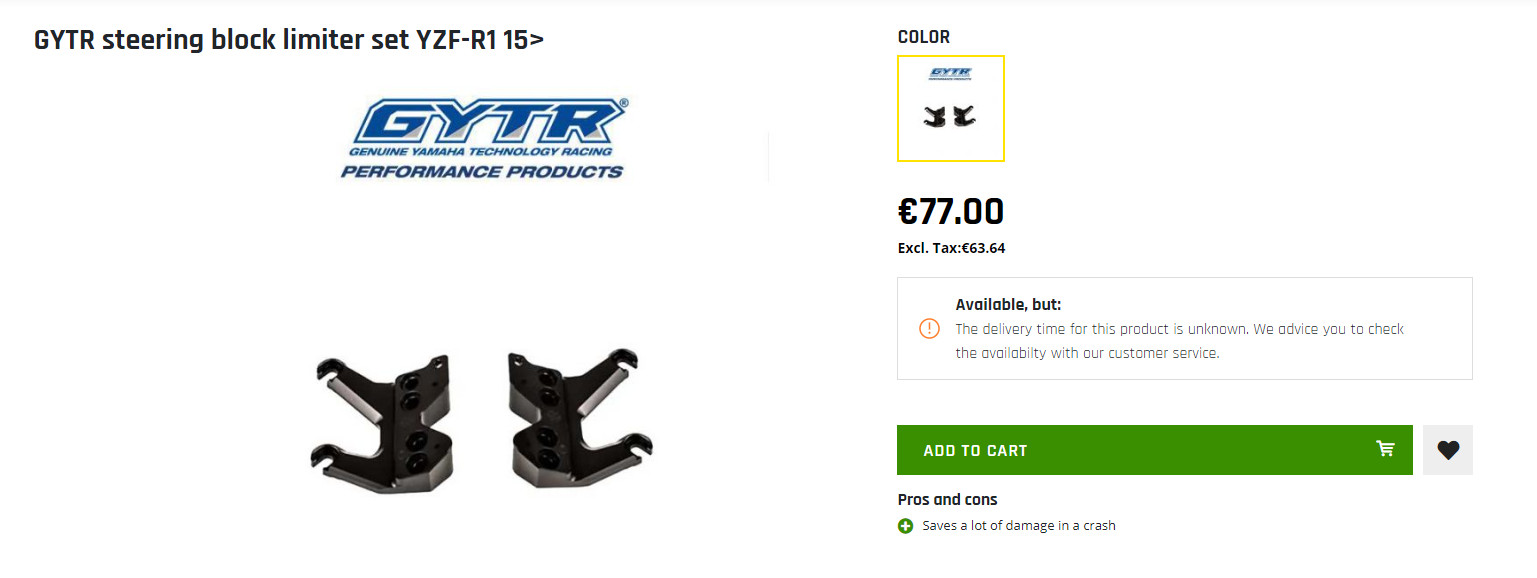The image size is (1537, 578).
Task: Click the Excl. Tax €63.64 price line
Action: click(951, 248)
